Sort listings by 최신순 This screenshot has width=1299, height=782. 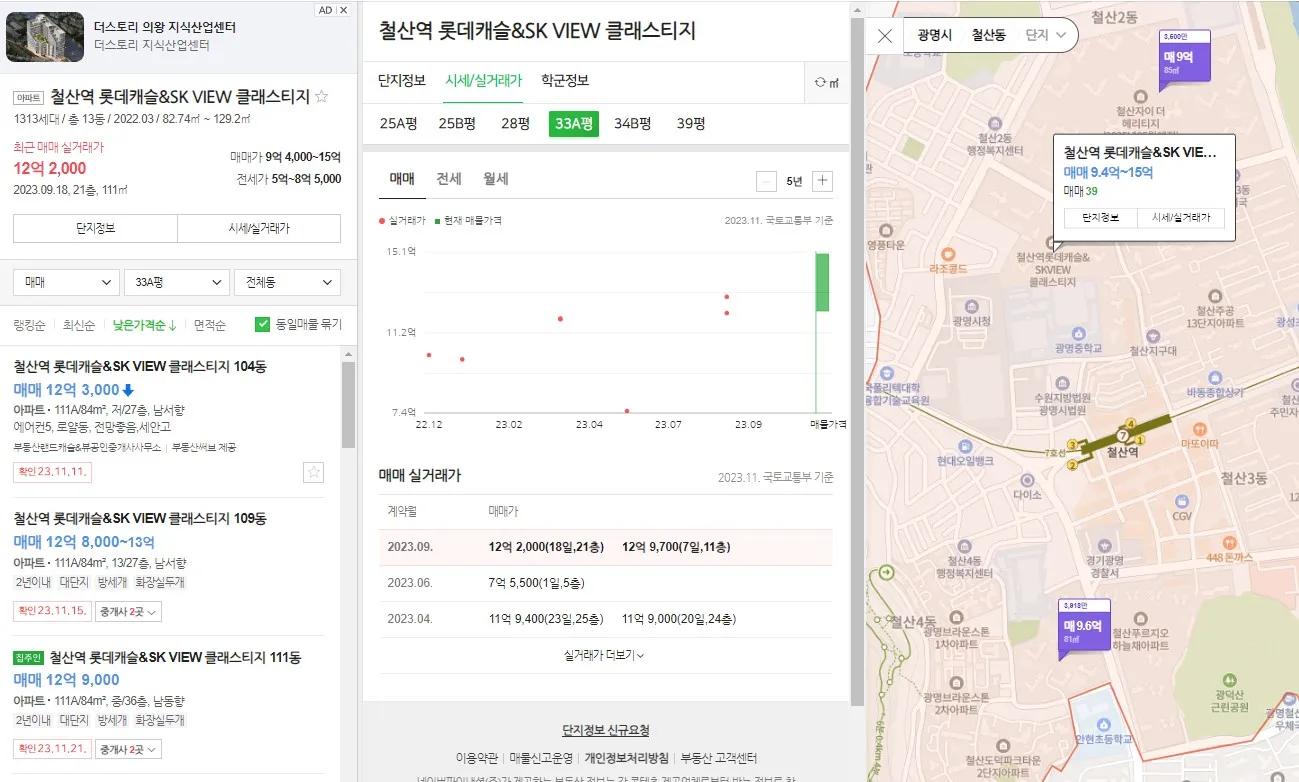[79, 325]
